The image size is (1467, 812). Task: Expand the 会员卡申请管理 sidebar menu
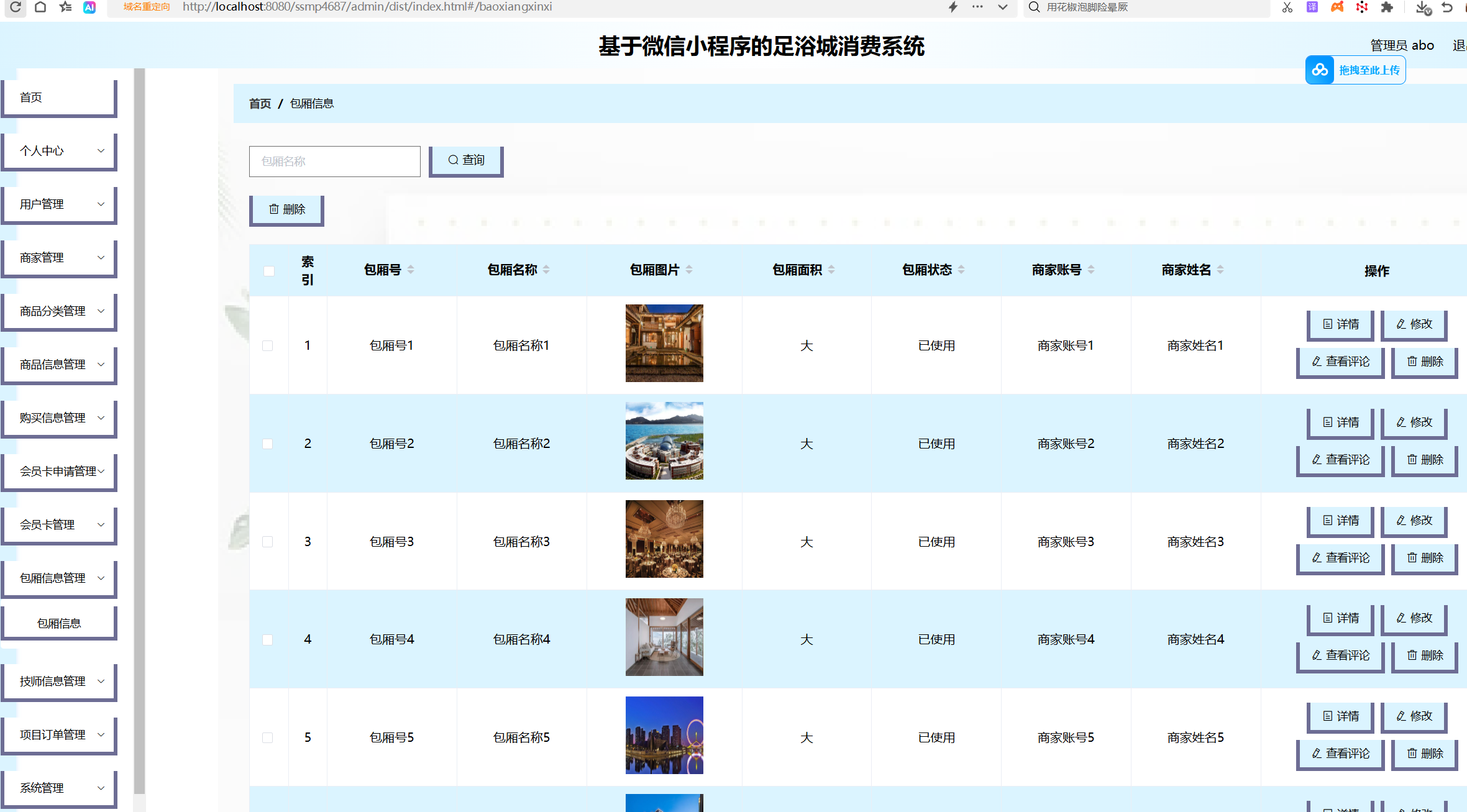pyautogui.click(x=59, y=472)
